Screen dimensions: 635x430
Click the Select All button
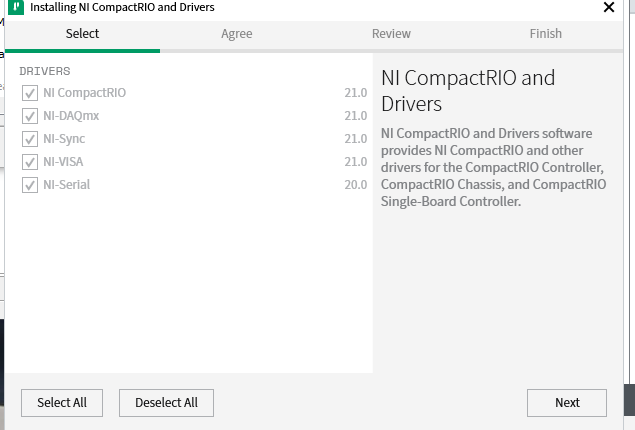[x=62, y=403]
